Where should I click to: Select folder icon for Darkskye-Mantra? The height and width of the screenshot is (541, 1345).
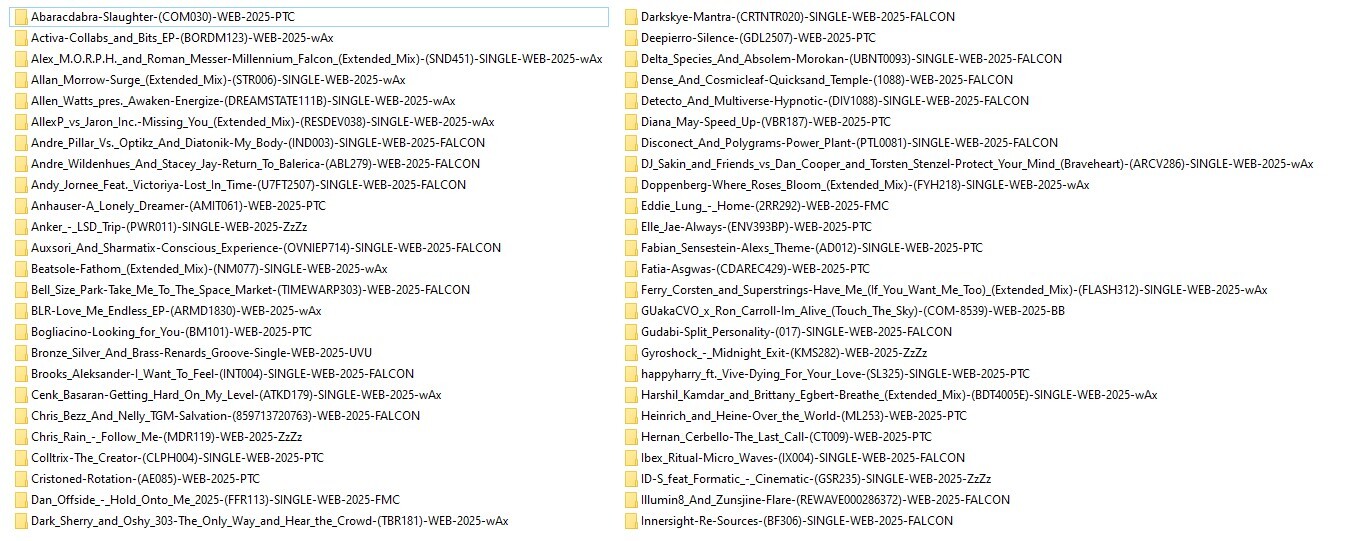point(631,17)
